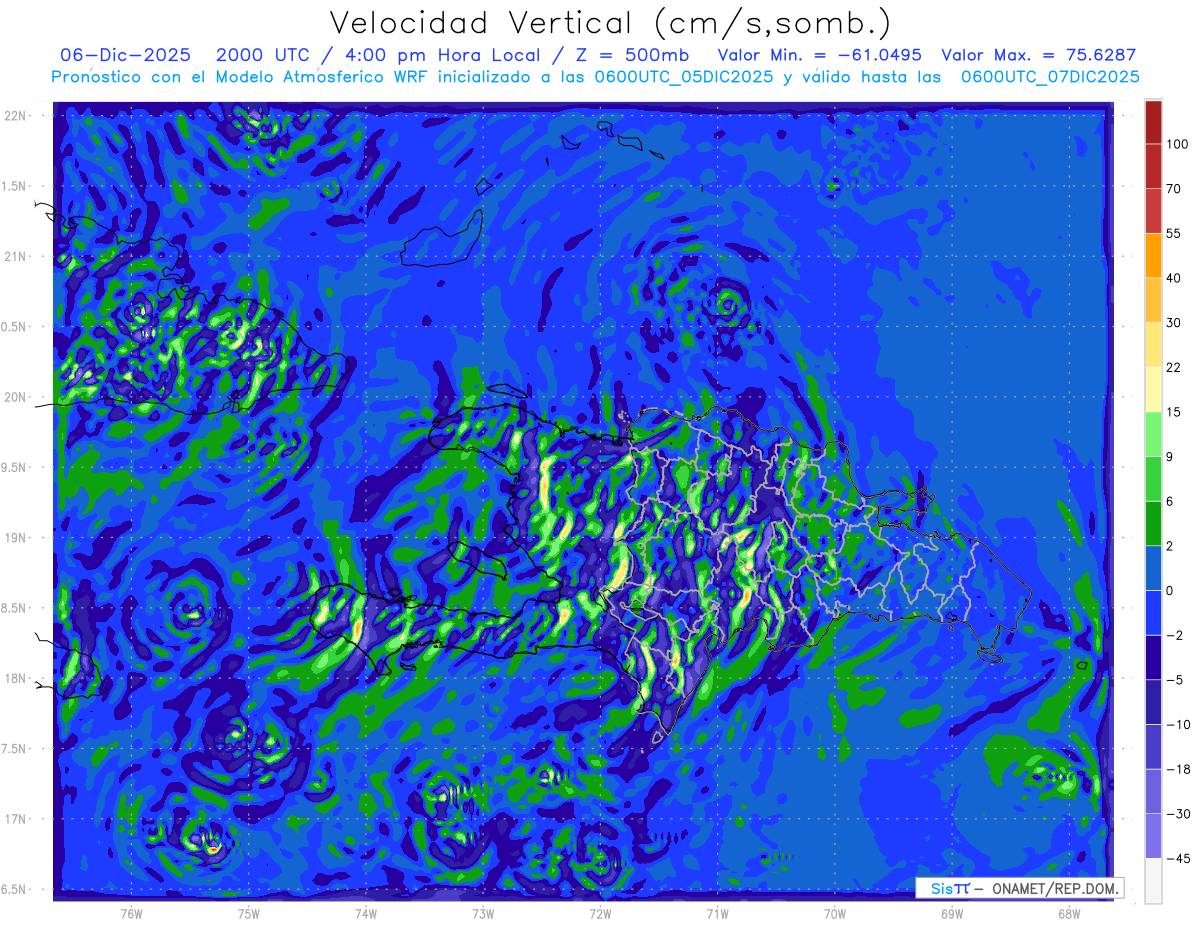Click the '100' label on the color bar
The height and width of the screenshot is (927, 1200).
(x=1178, y=145)
